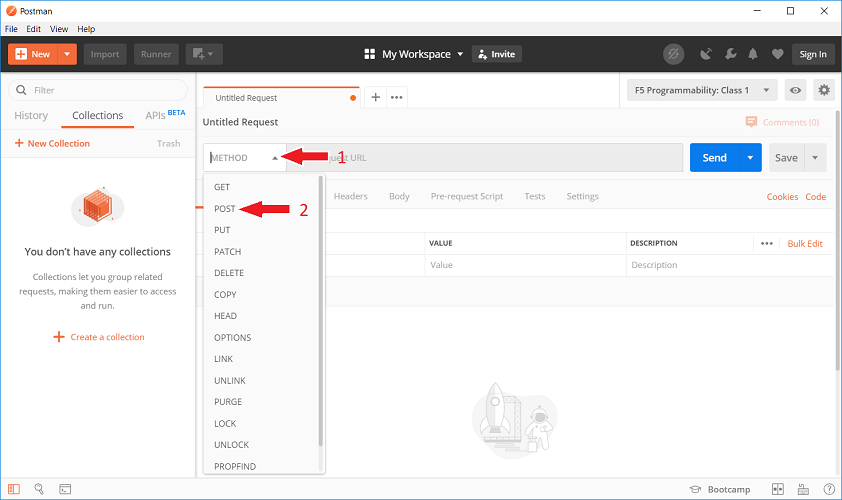Image resolution: width=842 pixels, height=500 pixels.
Task: Click the Import button
Action: tap(105, 54)
